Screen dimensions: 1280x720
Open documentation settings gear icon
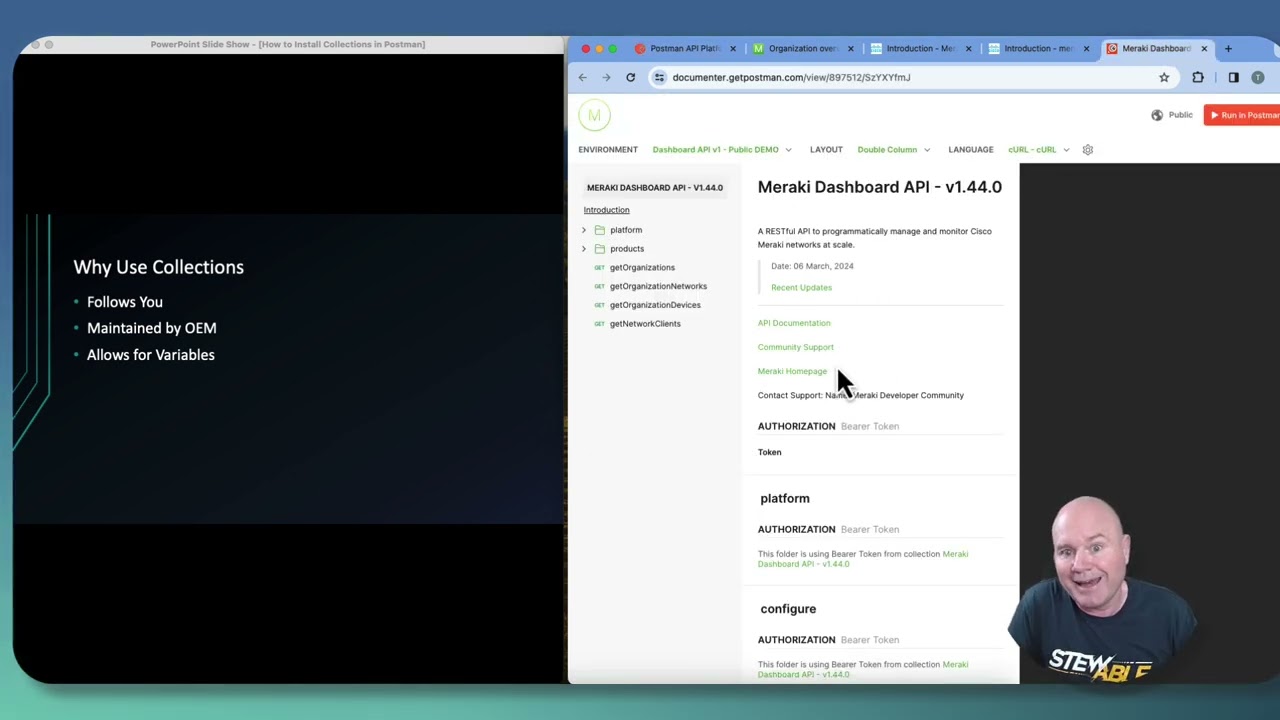[x=1088, y=150]
